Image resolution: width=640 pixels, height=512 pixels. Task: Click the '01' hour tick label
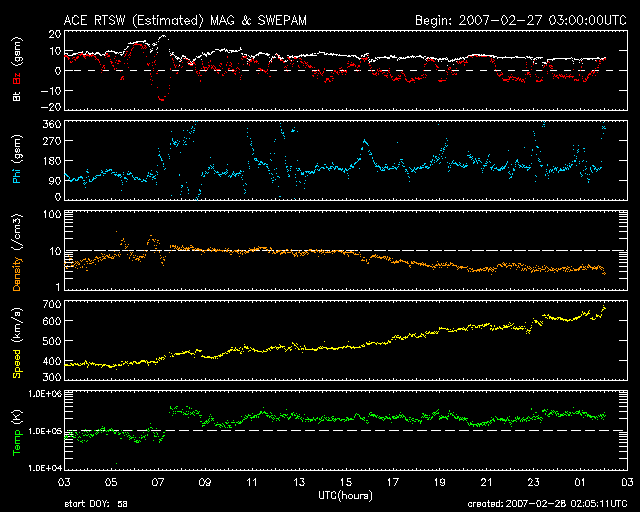[580, 482]
